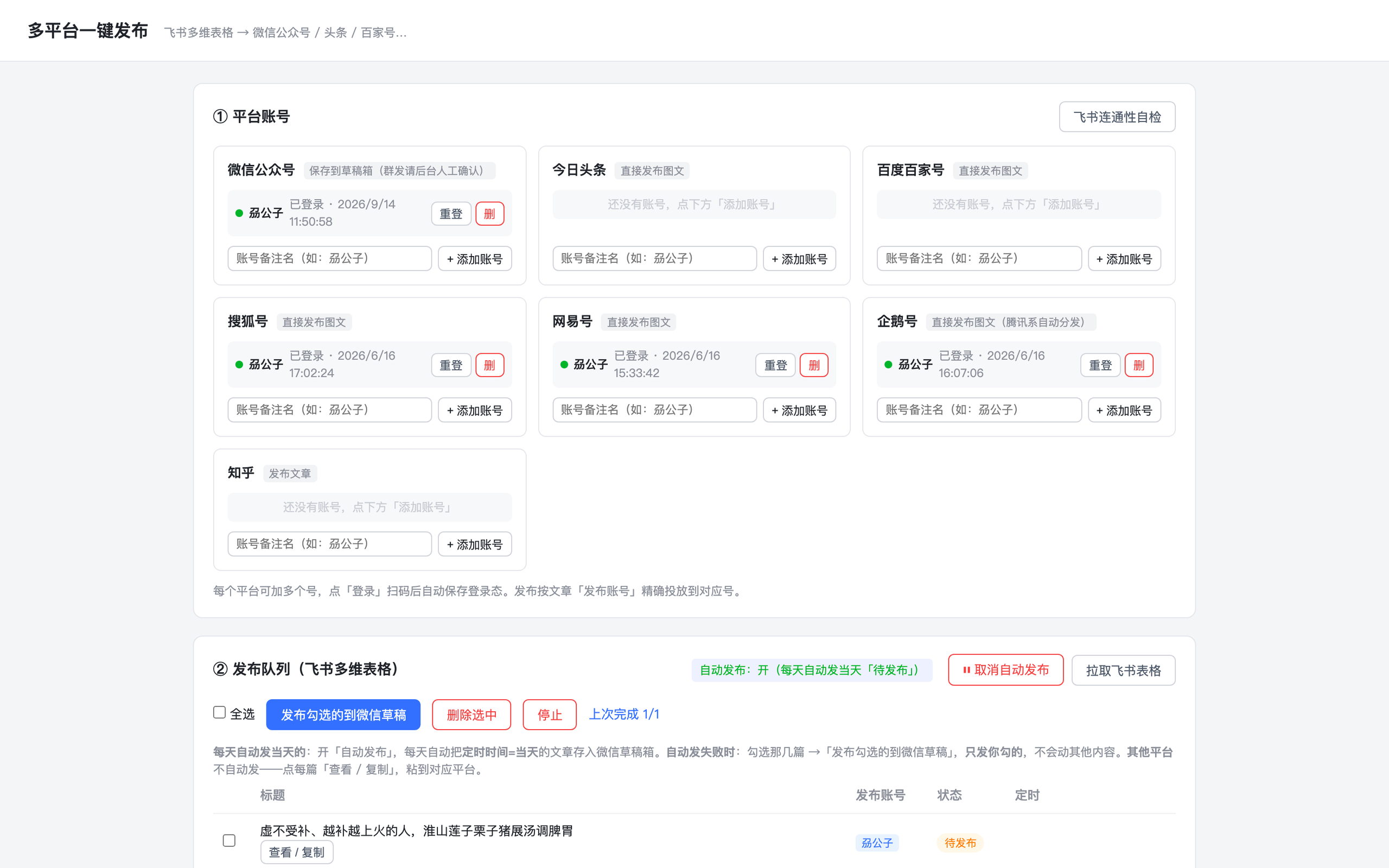
Task: Focus the 微信公众号 账号备注名 input
Action: pyautogui.click(x=329, y=258)
